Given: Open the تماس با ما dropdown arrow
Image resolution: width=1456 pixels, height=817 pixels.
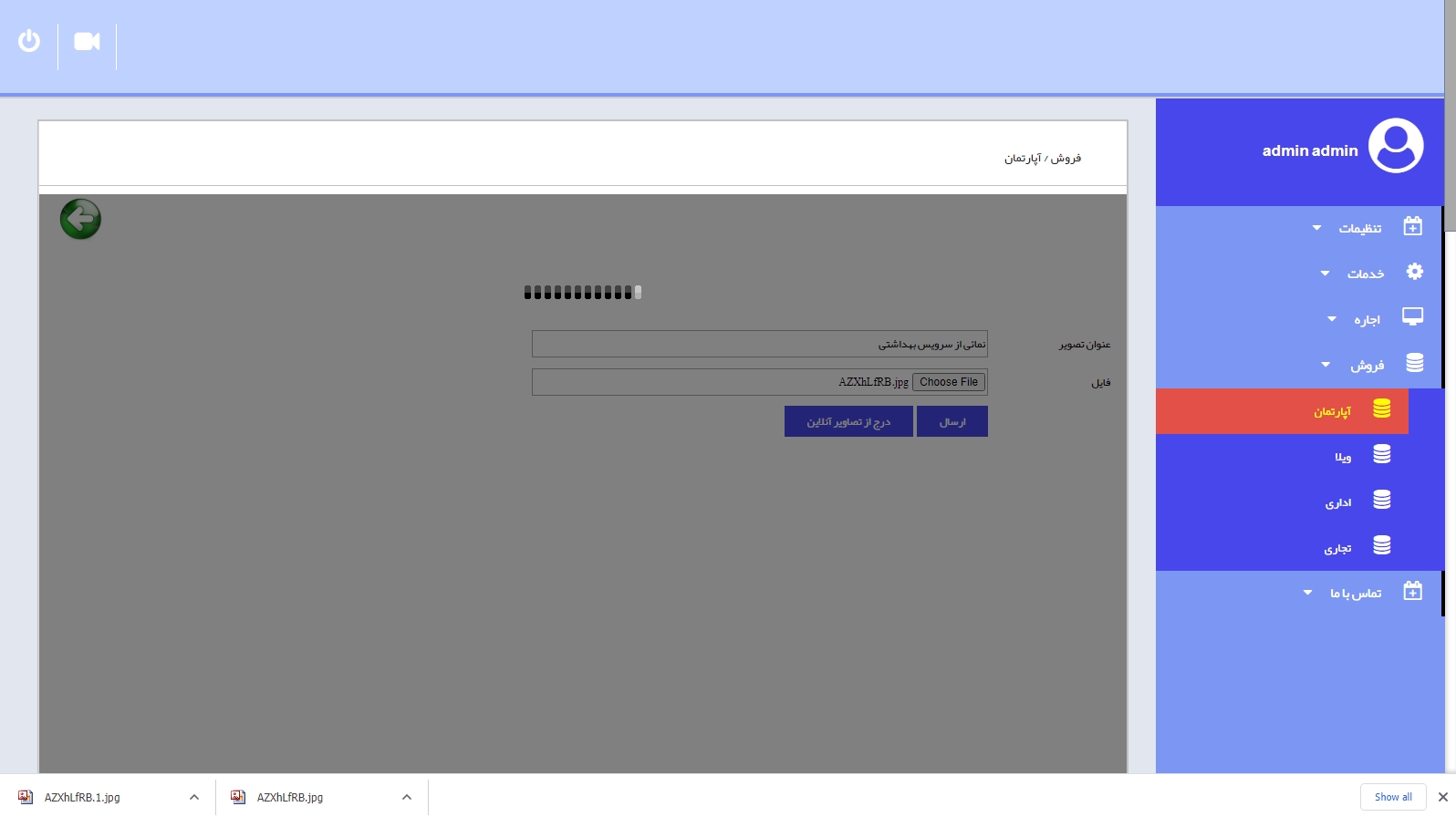Looking at the screenshot, I should point(1307,593).
